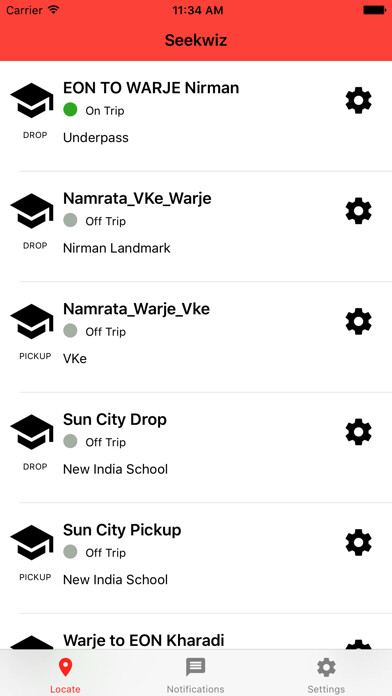Tap the Wi-Fi icon in status bar
This screenshot has width=392, height=696.
(53, 10)
